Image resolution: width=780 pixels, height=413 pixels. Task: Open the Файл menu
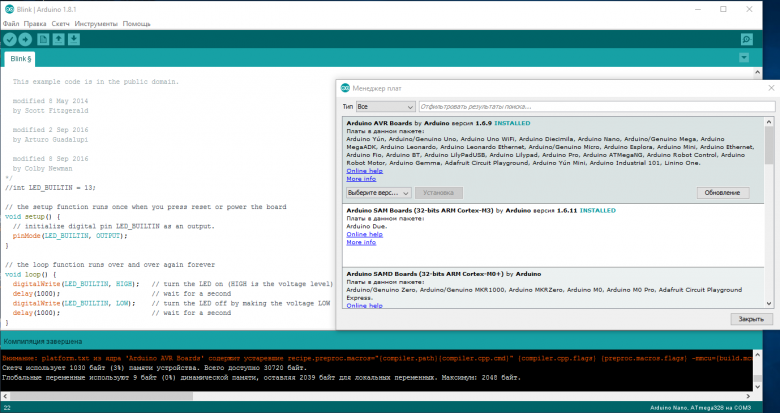pyautogui.click(x=11, y=23)
